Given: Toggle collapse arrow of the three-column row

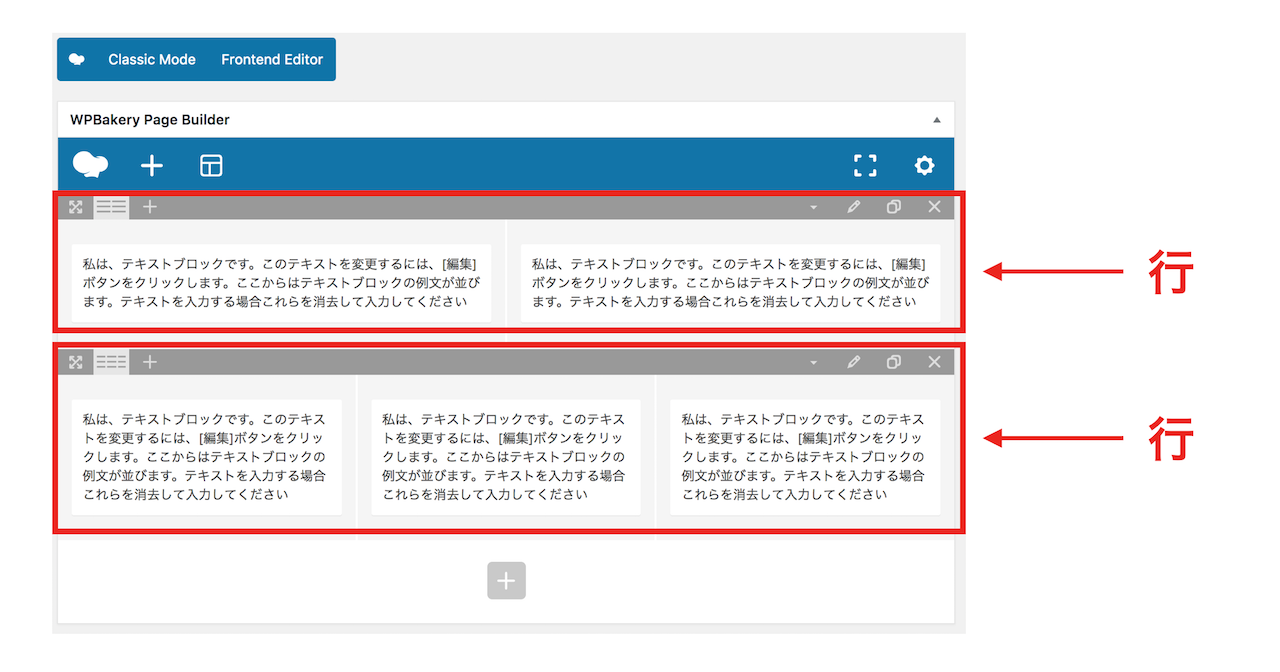Looking at the screenshot, I should (813, 363).
